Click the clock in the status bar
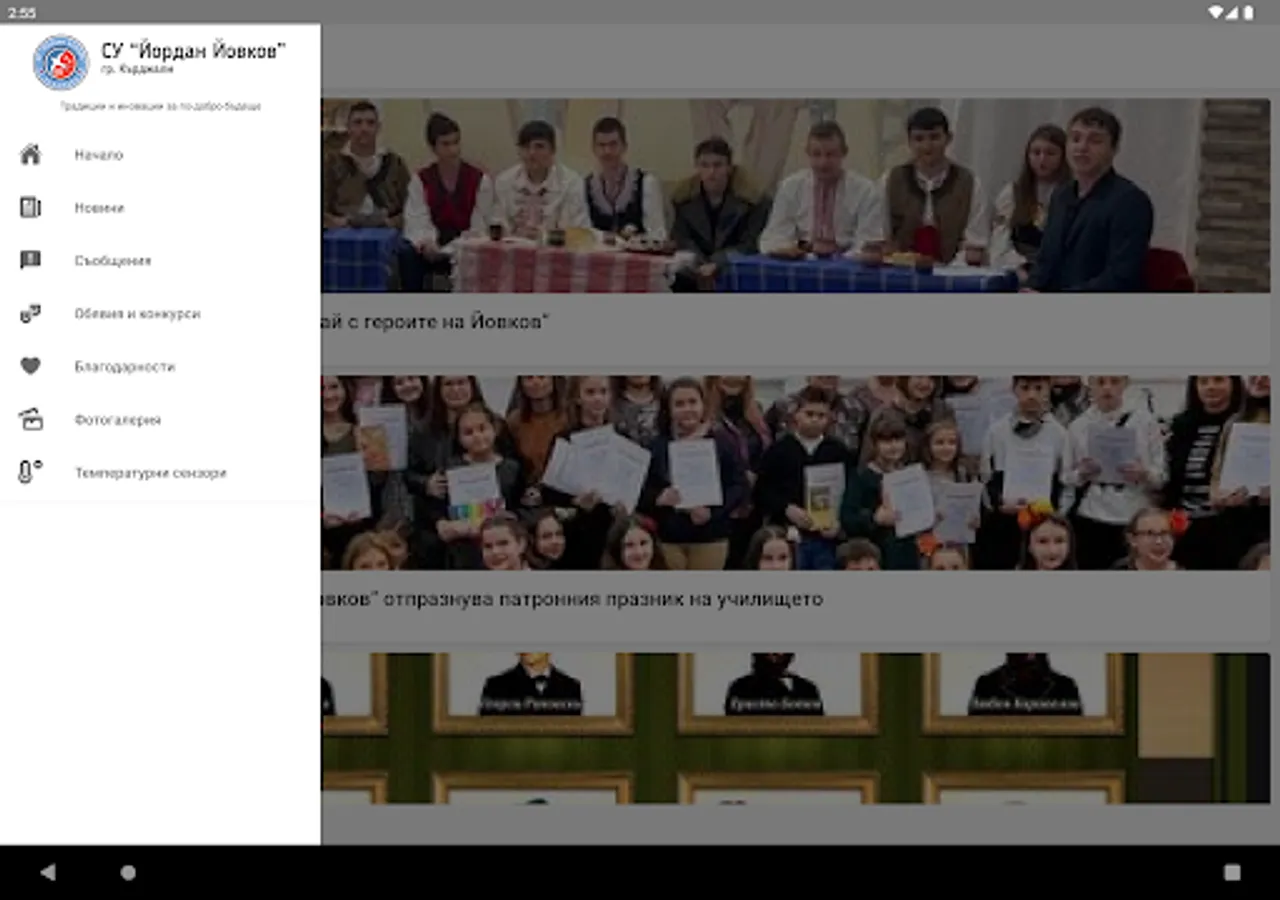Viewport: 1280px width, 900px height. coord(22,12)
